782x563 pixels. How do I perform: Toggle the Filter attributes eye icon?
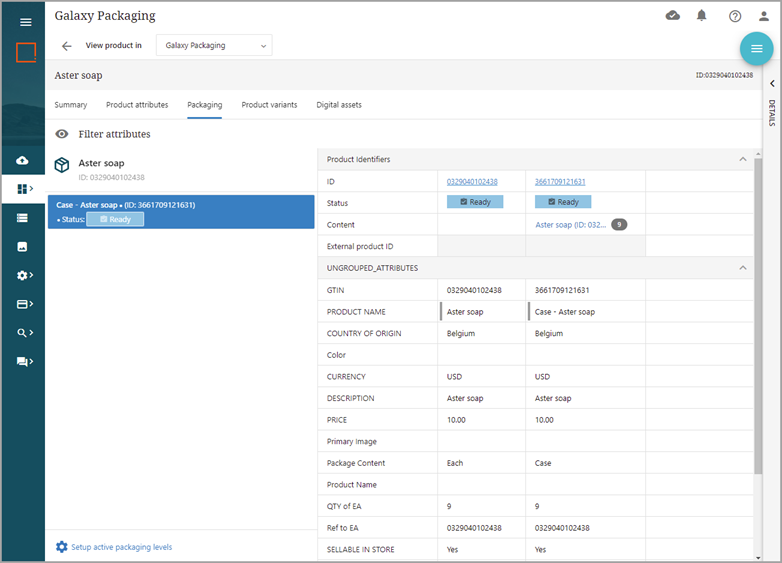(x=62, y=134)
